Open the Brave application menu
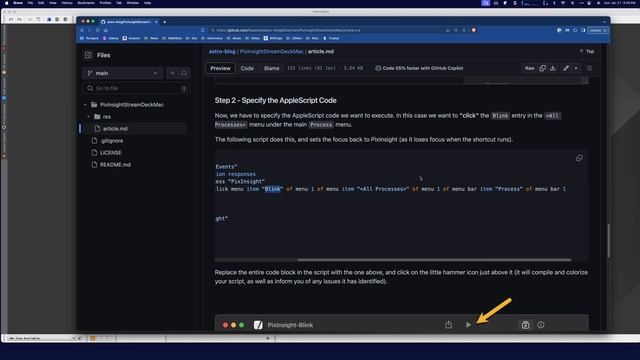 click(x=18, y=3)
